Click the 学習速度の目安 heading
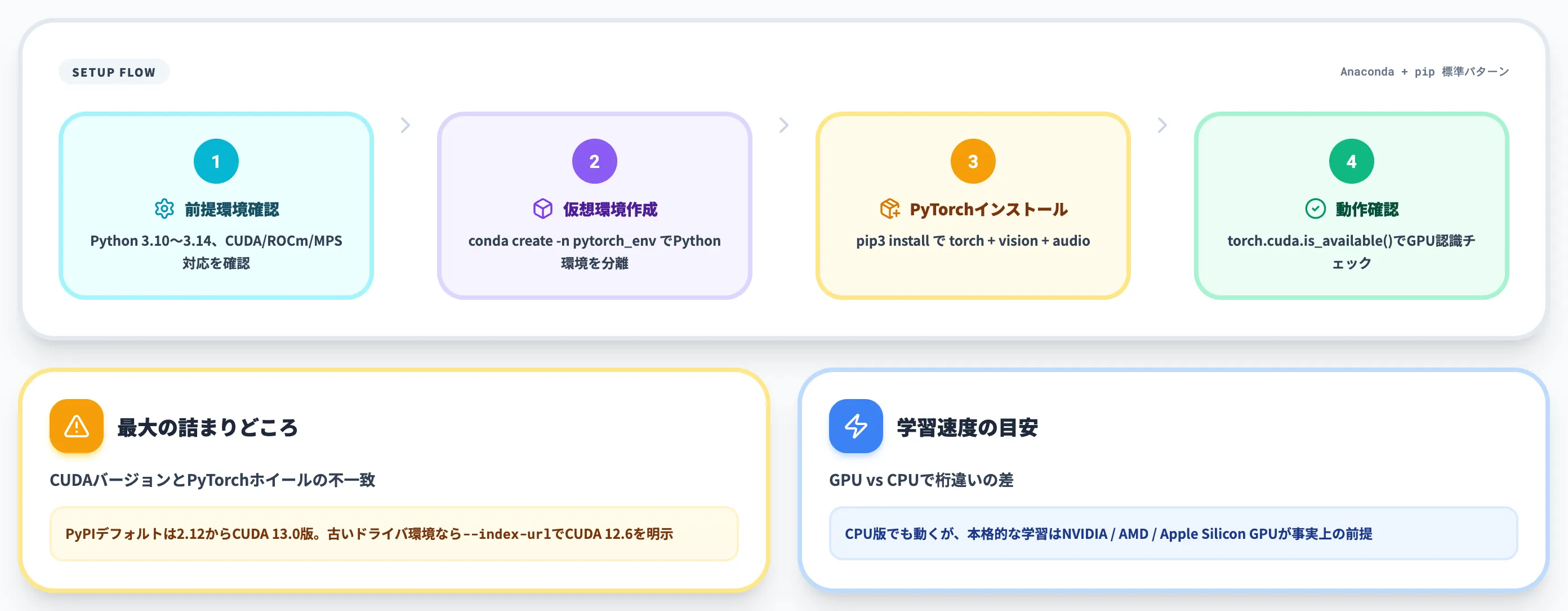This screenshot has height=611, width=1568. point(967,427)
